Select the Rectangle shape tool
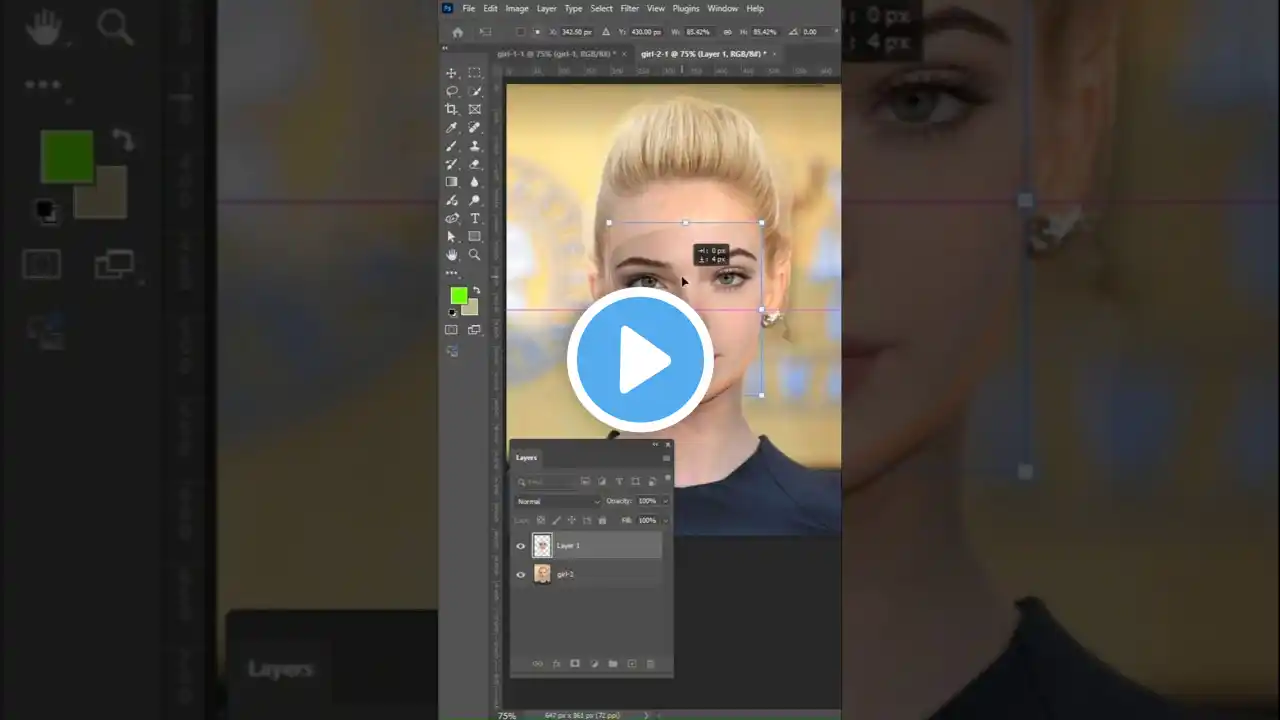1280x720 pixels. 475,236
